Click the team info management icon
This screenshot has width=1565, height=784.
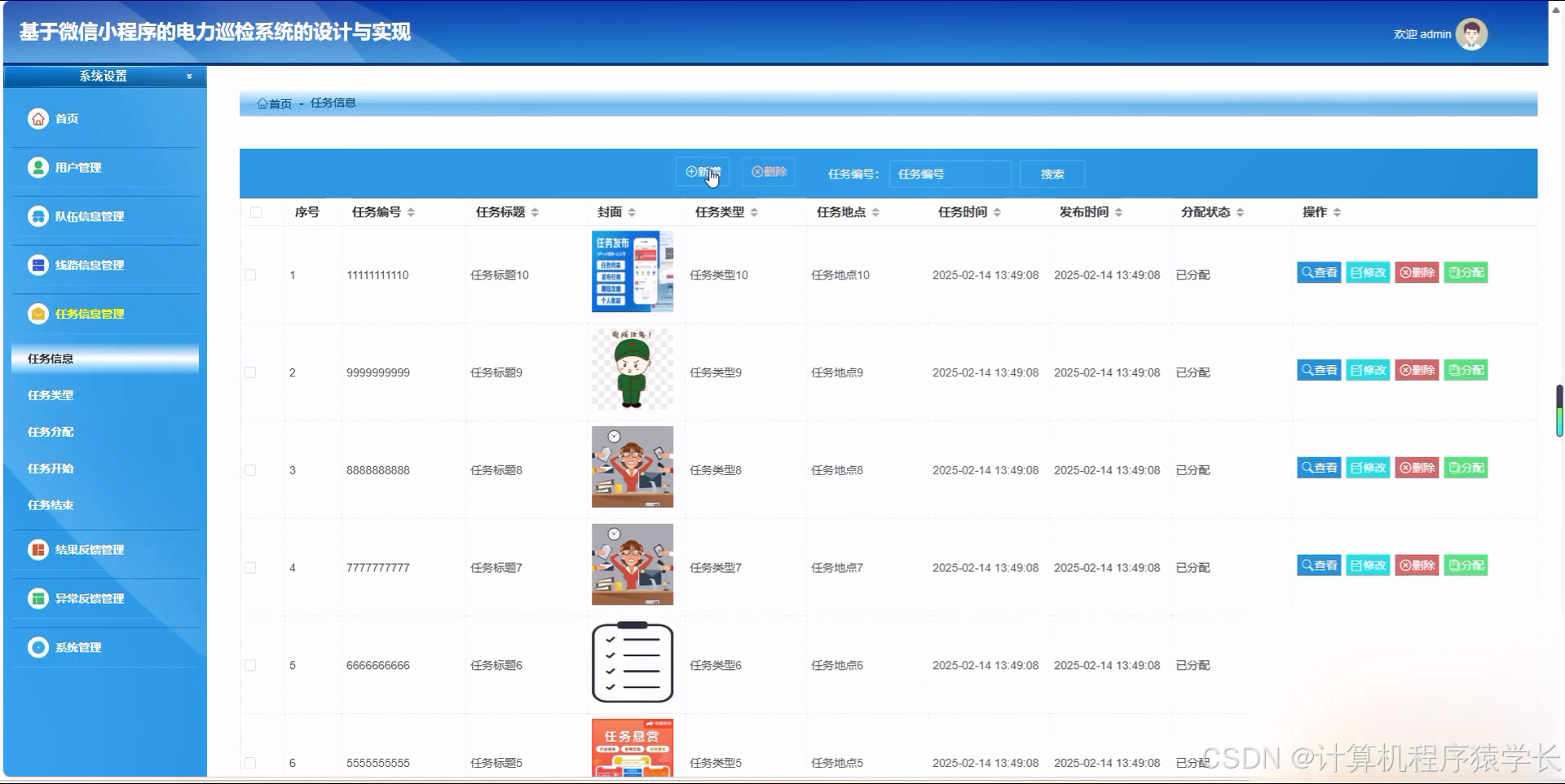pyautogui.click(x=38, y=216)
